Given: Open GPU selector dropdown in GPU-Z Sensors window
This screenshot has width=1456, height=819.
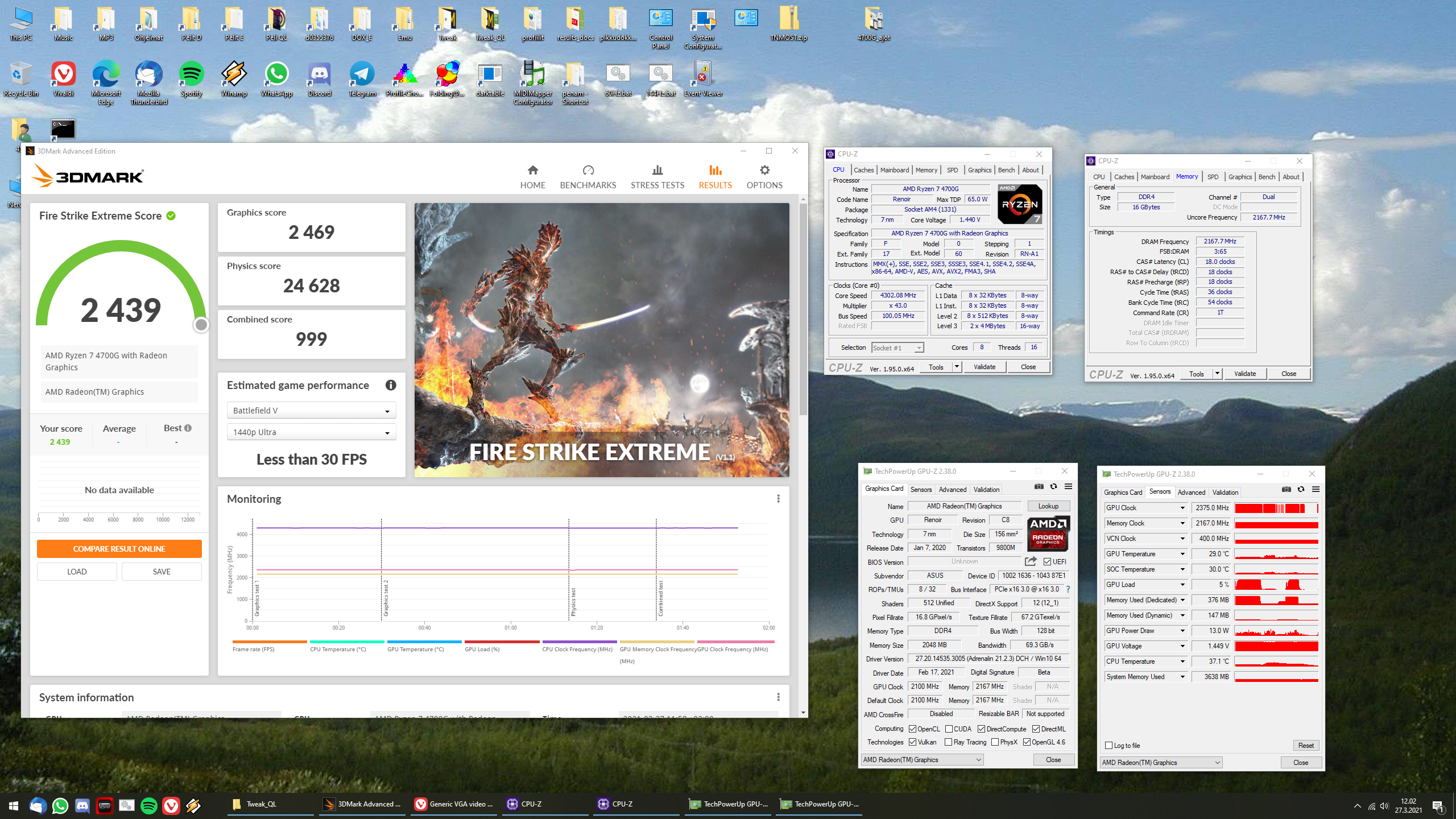Looking at the screenshot, I should click(x=1161, y=762).
